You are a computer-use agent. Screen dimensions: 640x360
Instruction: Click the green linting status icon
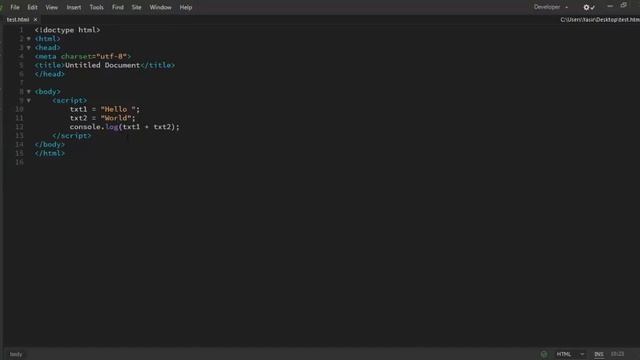pos(544,354)
